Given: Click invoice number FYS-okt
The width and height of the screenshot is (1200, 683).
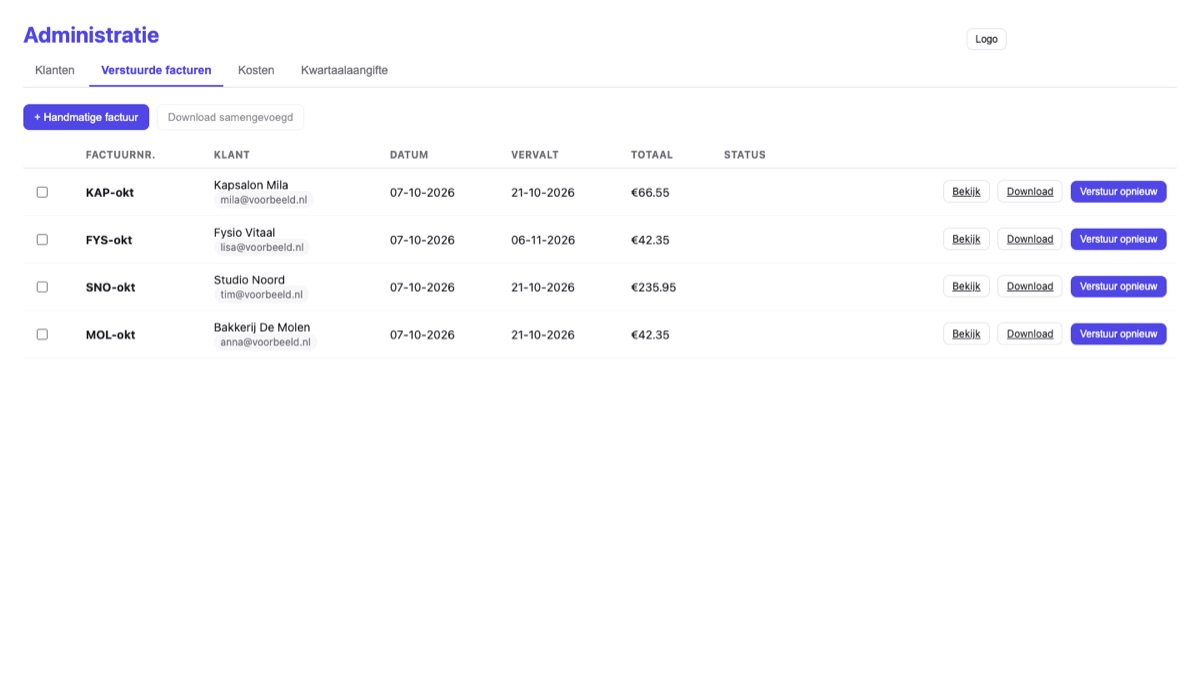Looking at the screenshot, I should [109, 240].
